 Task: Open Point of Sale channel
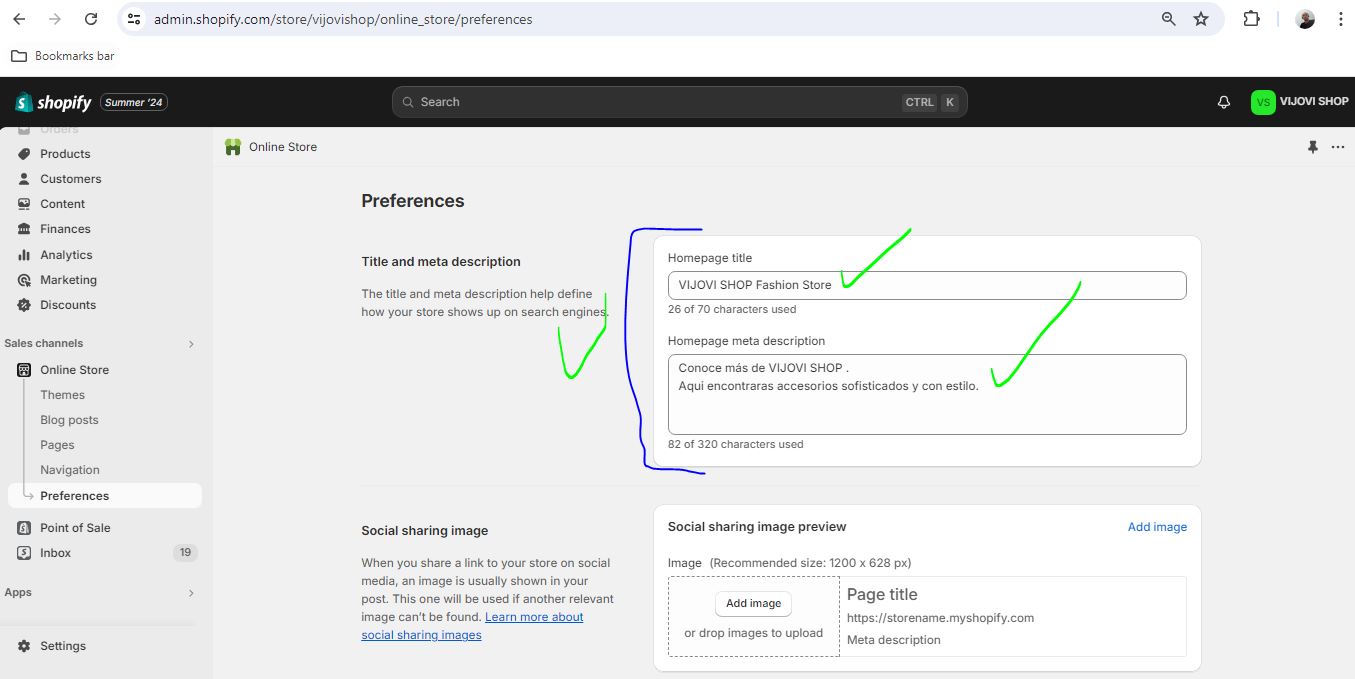(75, 528)
